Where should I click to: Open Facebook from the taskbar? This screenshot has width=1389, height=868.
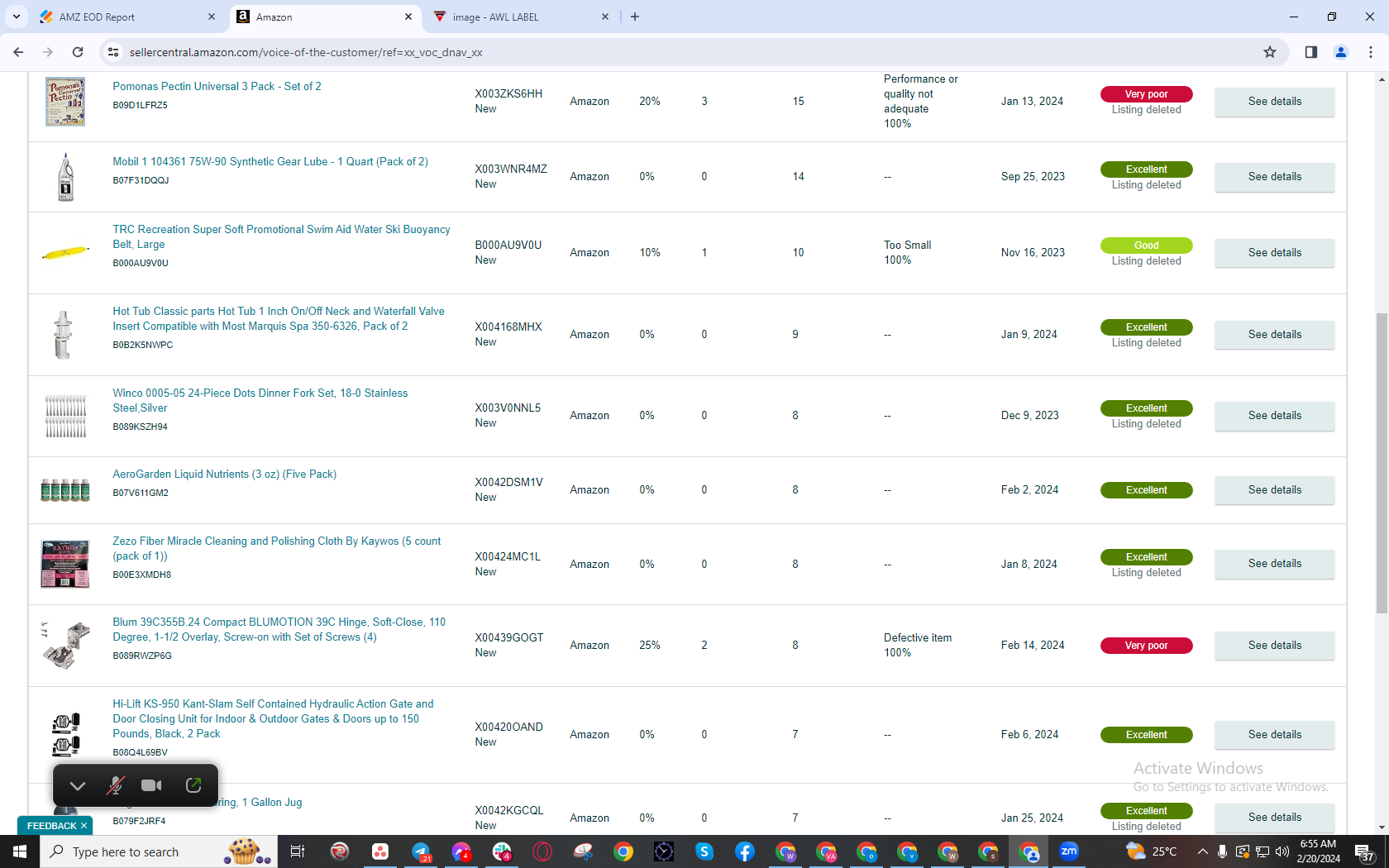pos(745,851)
